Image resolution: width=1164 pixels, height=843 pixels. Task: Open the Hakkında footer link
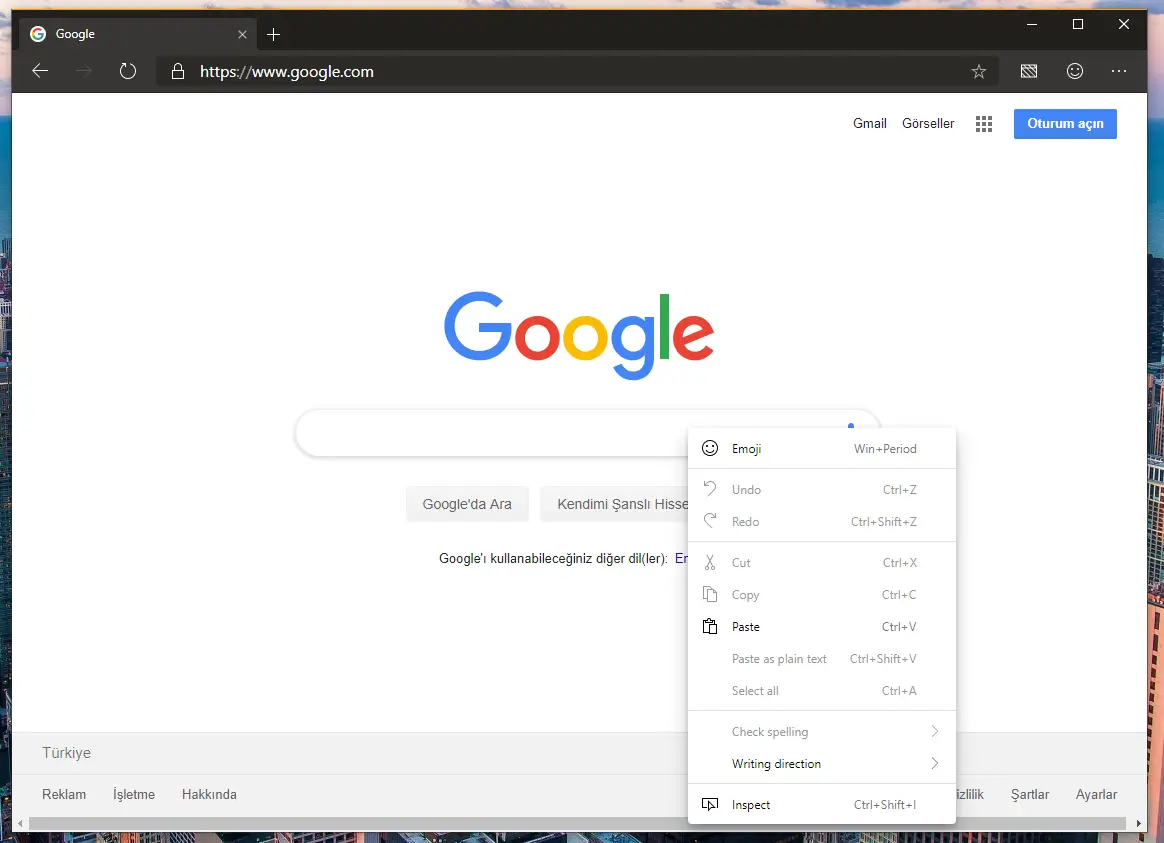coord(209,794)
